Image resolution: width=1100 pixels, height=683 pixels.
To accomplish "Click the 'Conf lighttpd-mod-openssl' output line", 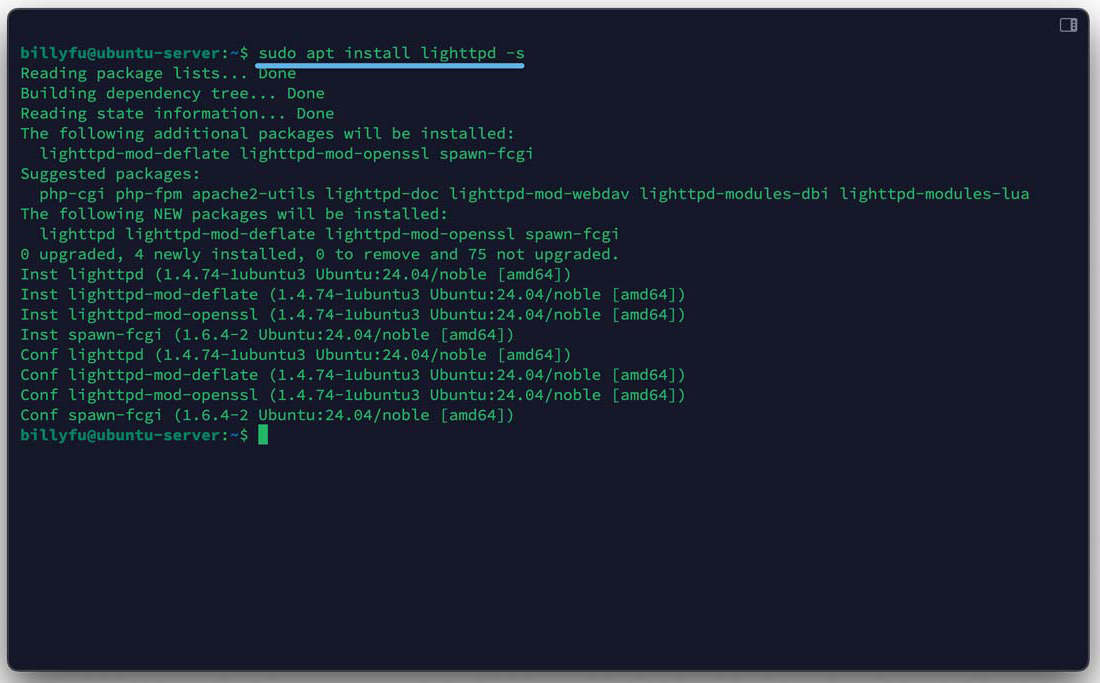I will tap(352, 395).
